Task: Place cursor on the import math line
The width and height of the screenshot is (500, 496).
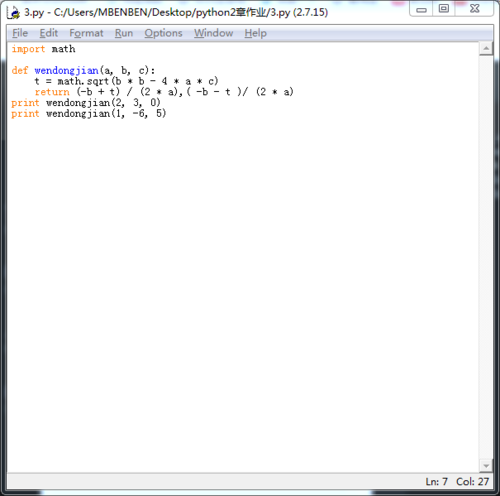Action: click(43, 49)
